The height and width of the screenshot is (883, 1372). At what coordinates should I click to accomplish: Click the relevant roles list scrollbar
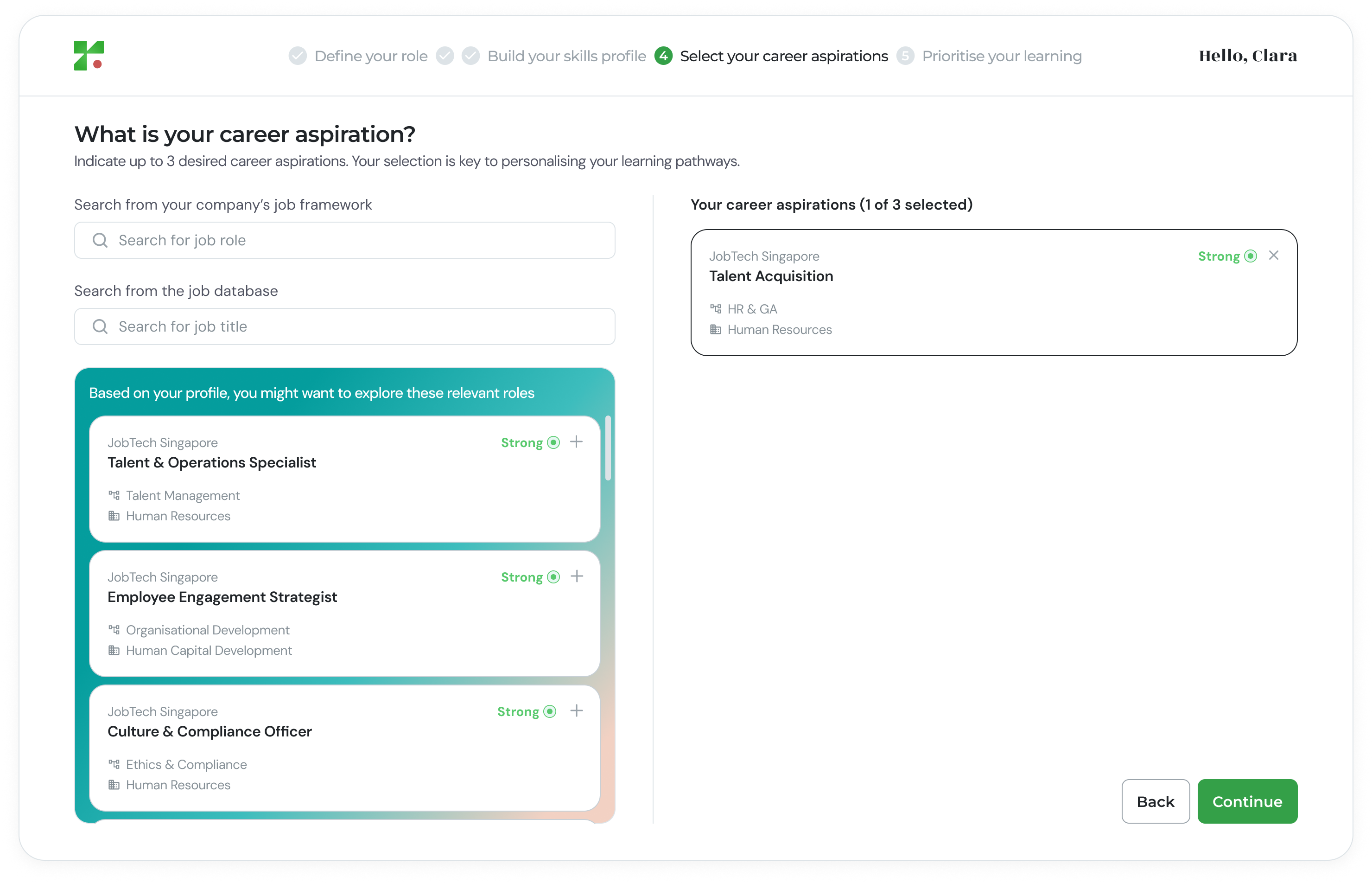pyautogui.click(x=608, y=449)
